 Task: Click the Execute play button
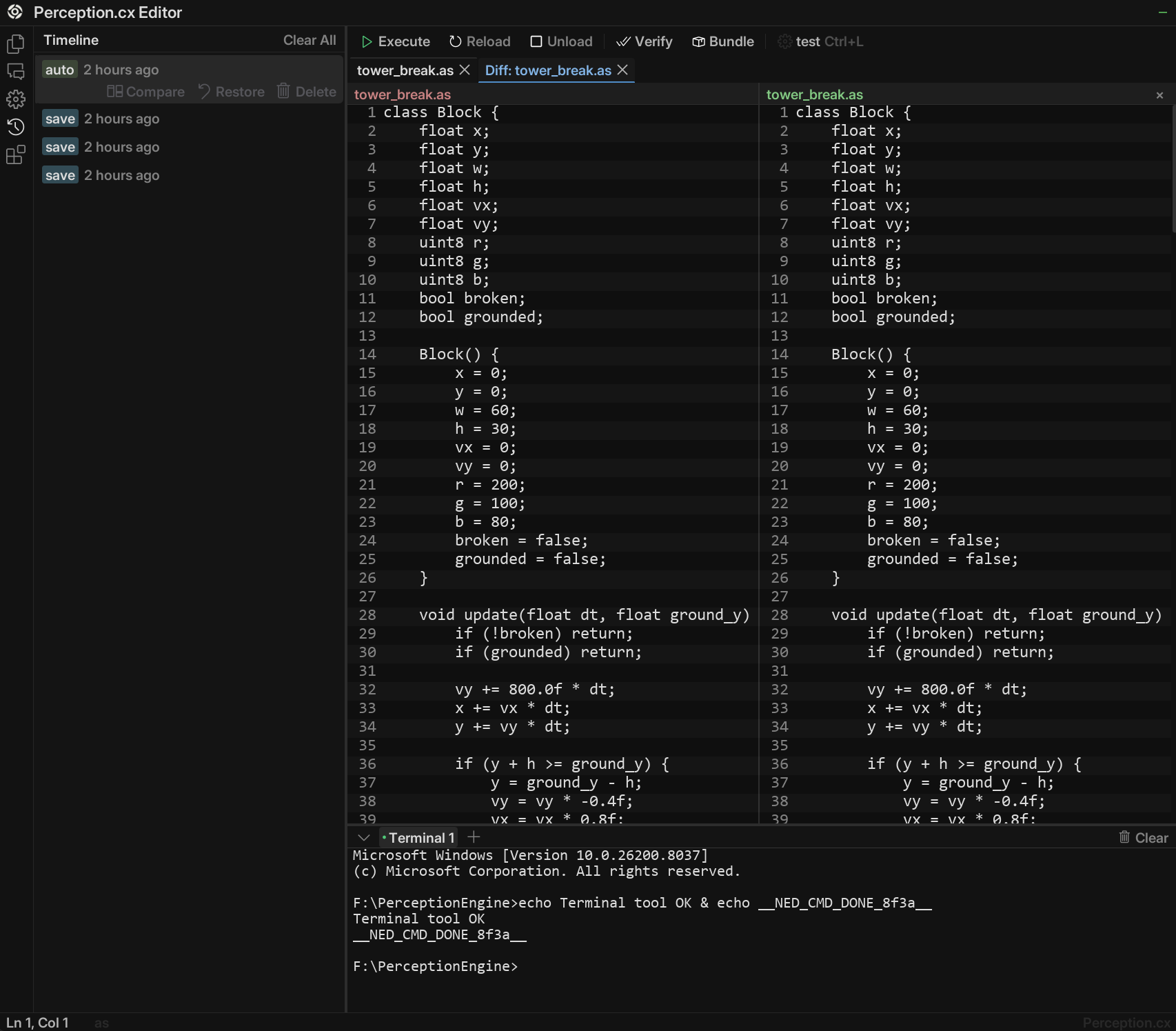pos(396,41)
